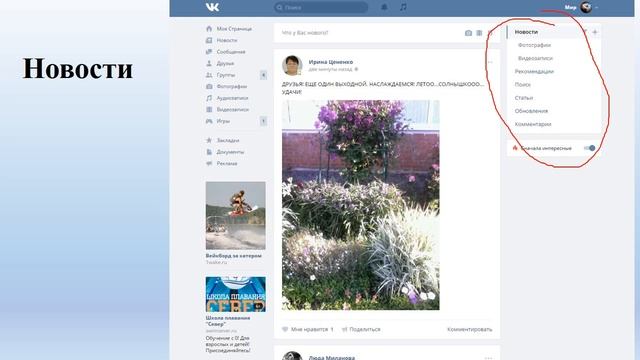
Task: Open Люда Миланова profile link
Action: coord(331,358)
